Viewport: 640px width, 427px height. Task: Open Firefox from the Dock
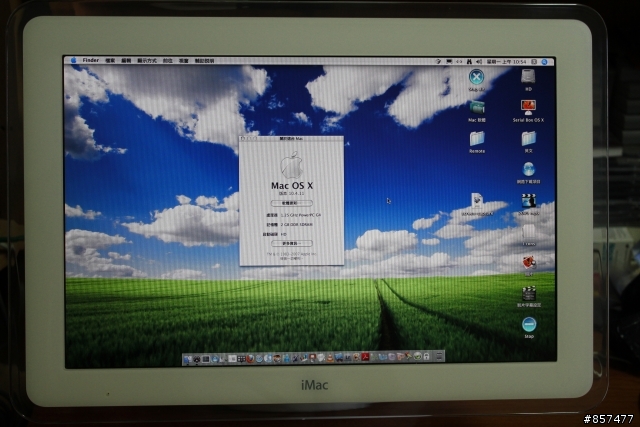(x=250, y=359)
